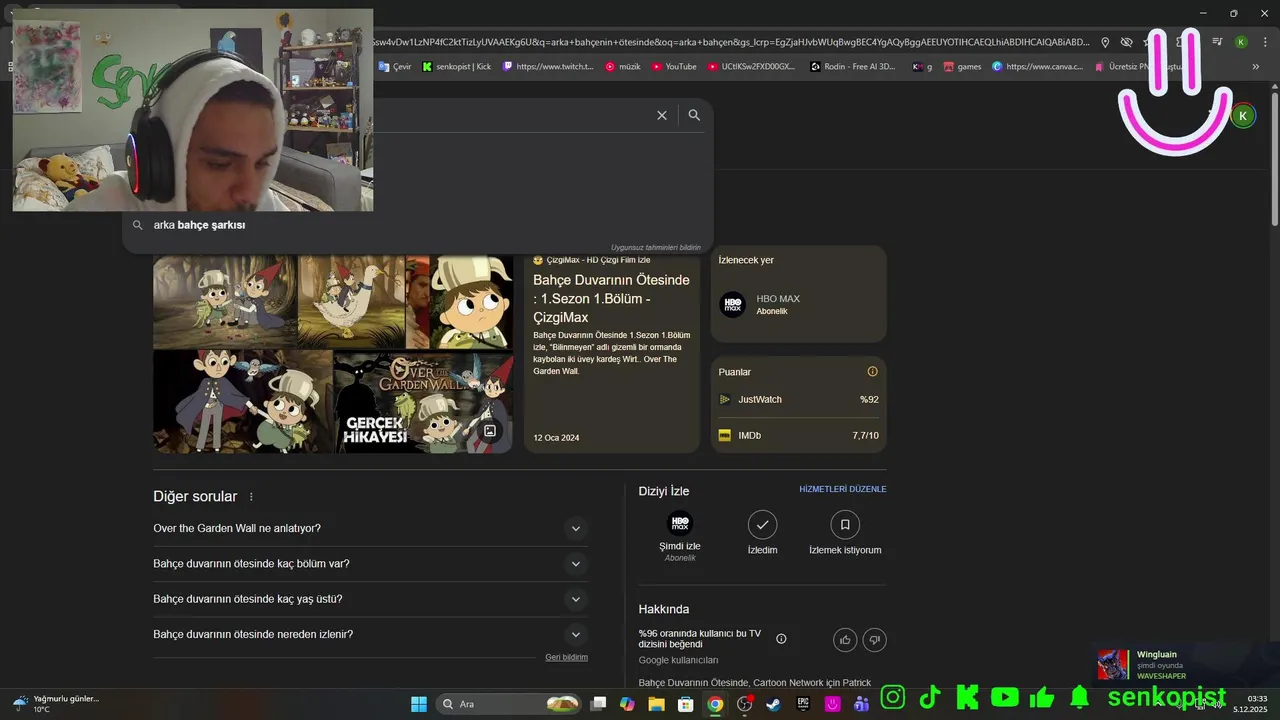1280x720 pixels.
Task: Click HİZMETLERİ DÜZENLE link
Action: click(842, 489)
